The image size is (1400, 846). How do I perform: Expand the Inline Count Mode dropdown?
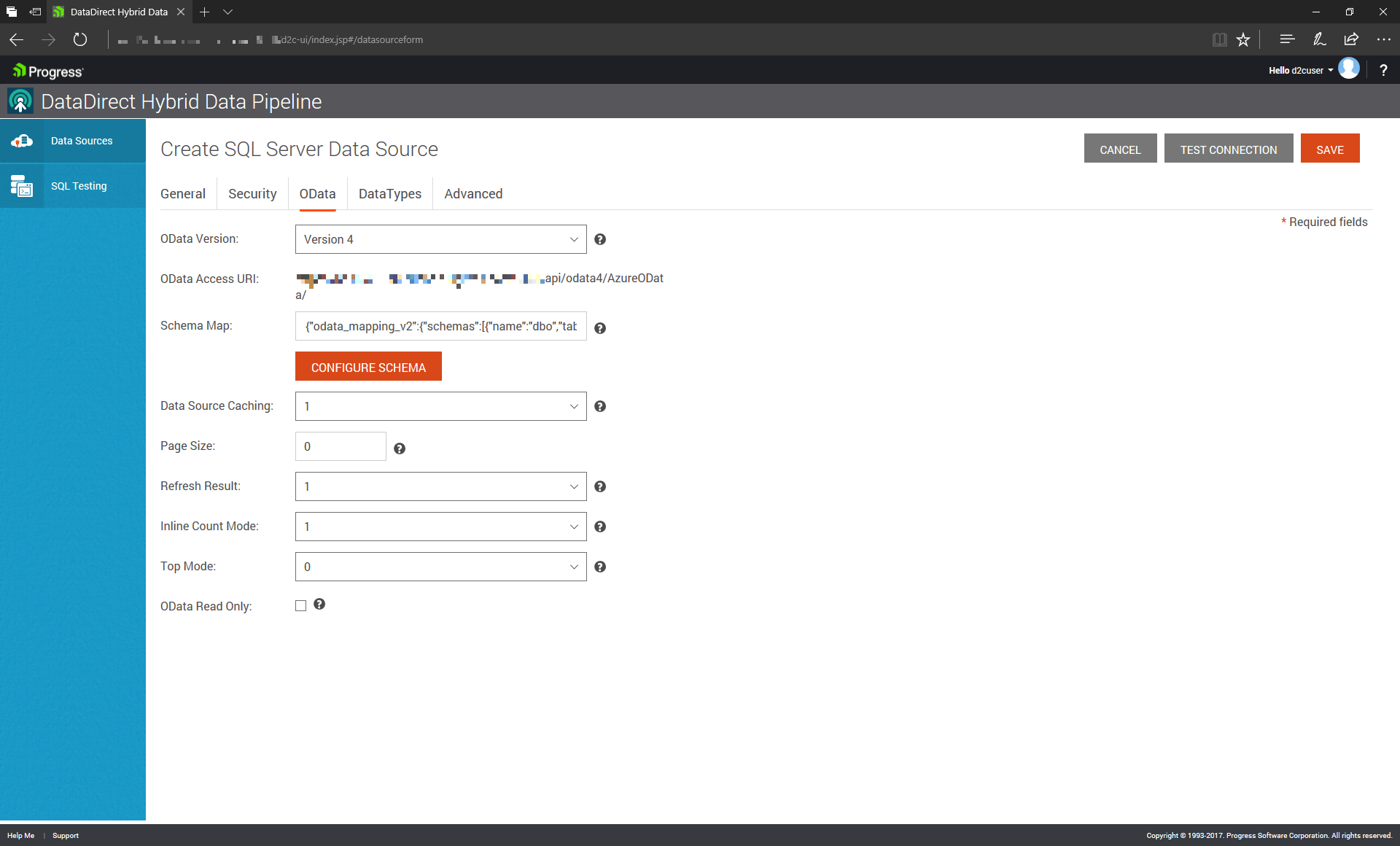pos(440,527)
